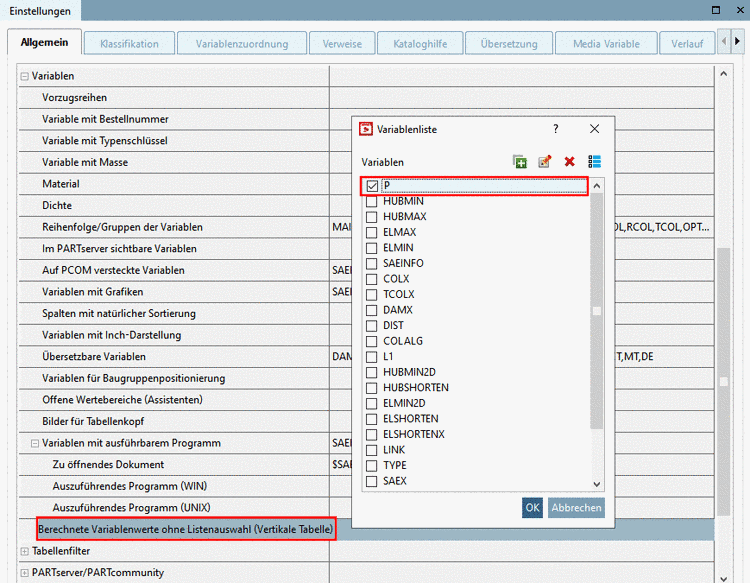The width and height of the screenshot is (750, 583).
Task: Enable the HUBMIN2D checkbox
Action: click(372, 372)
